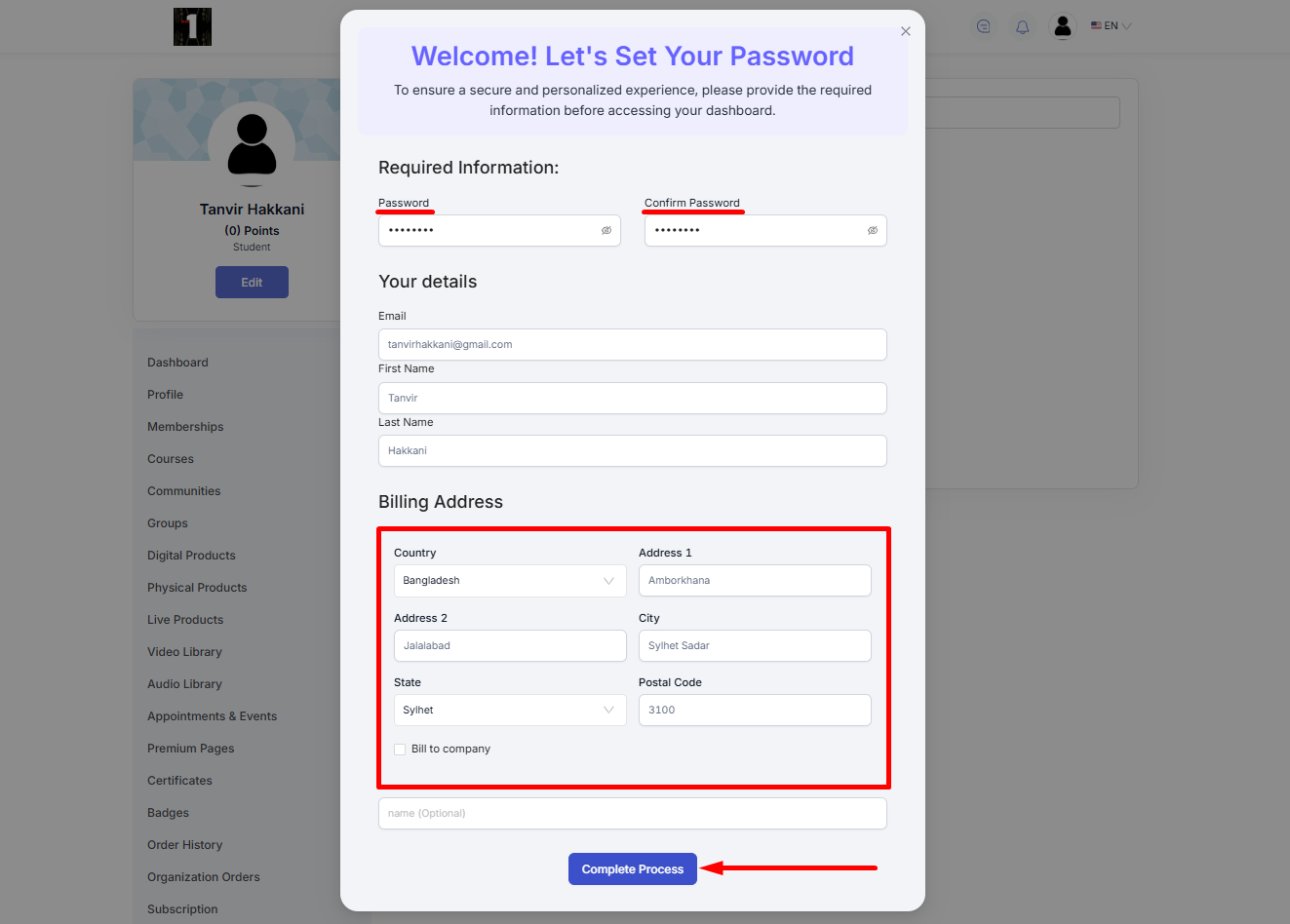
Task: Click the notification bell icon
Action: 1022,27
